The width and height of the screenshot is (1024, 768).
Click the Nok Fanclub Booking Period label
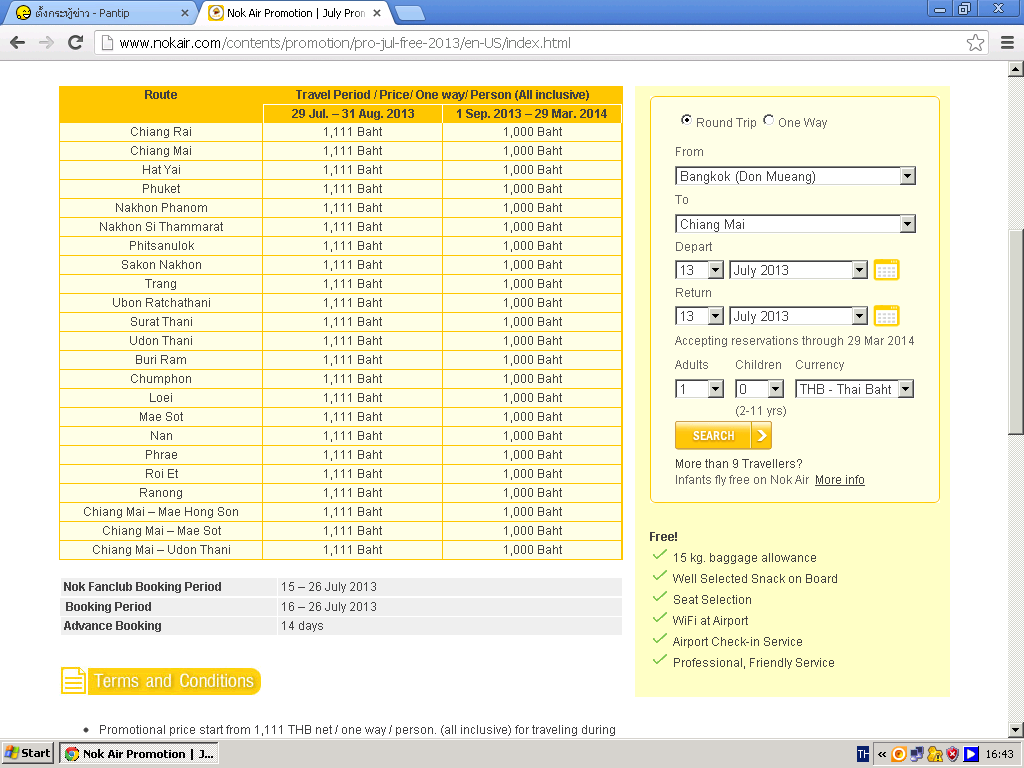pos(142,587)
